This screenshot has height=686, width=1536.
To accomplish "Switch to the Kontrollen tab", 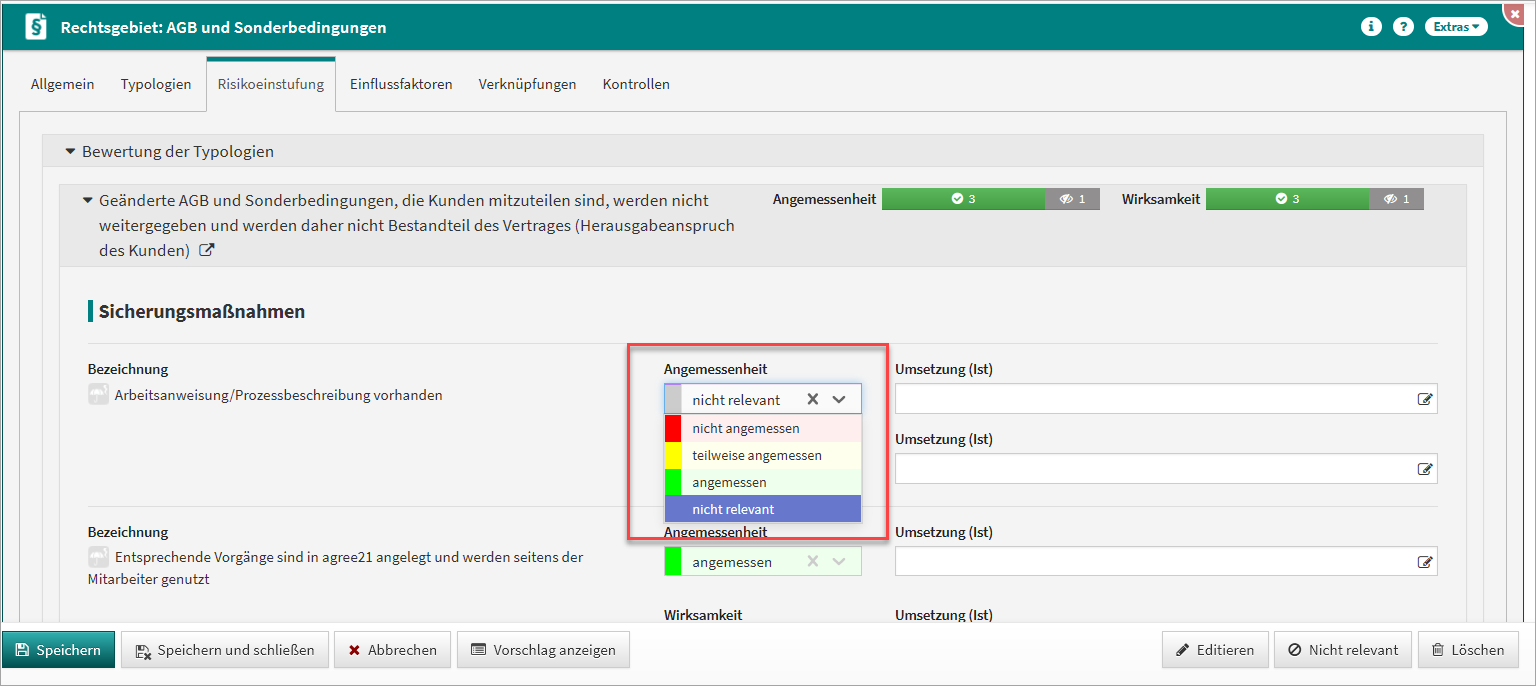I will (636, 84).
